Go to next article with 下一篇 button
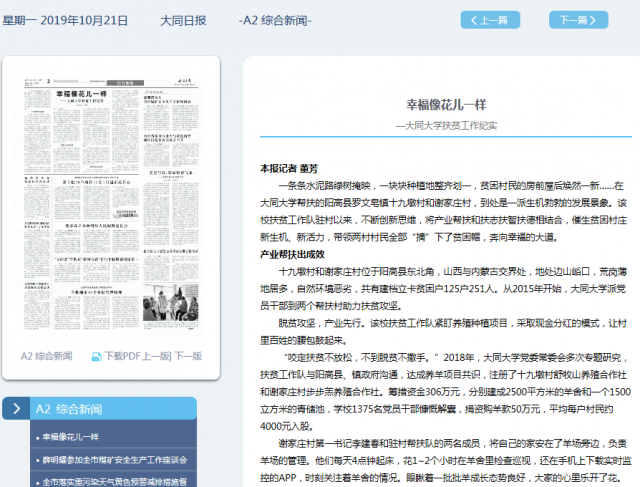This screenshot has width=640, height=487. [x=578, y=20]
